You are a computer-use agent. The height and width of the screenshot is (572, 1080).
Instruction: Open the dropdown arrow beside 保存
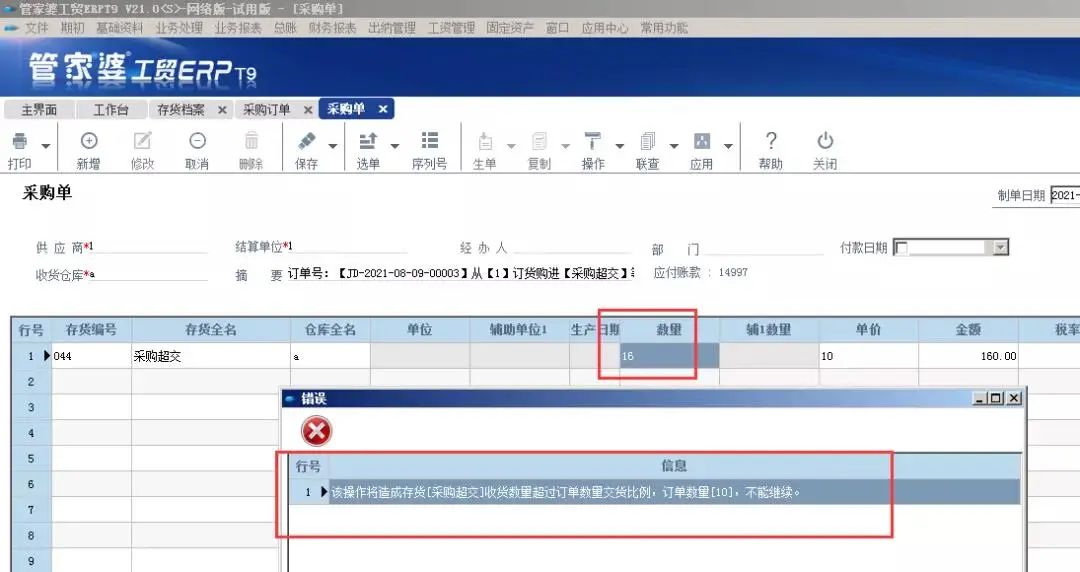click(x=333, y=146)
